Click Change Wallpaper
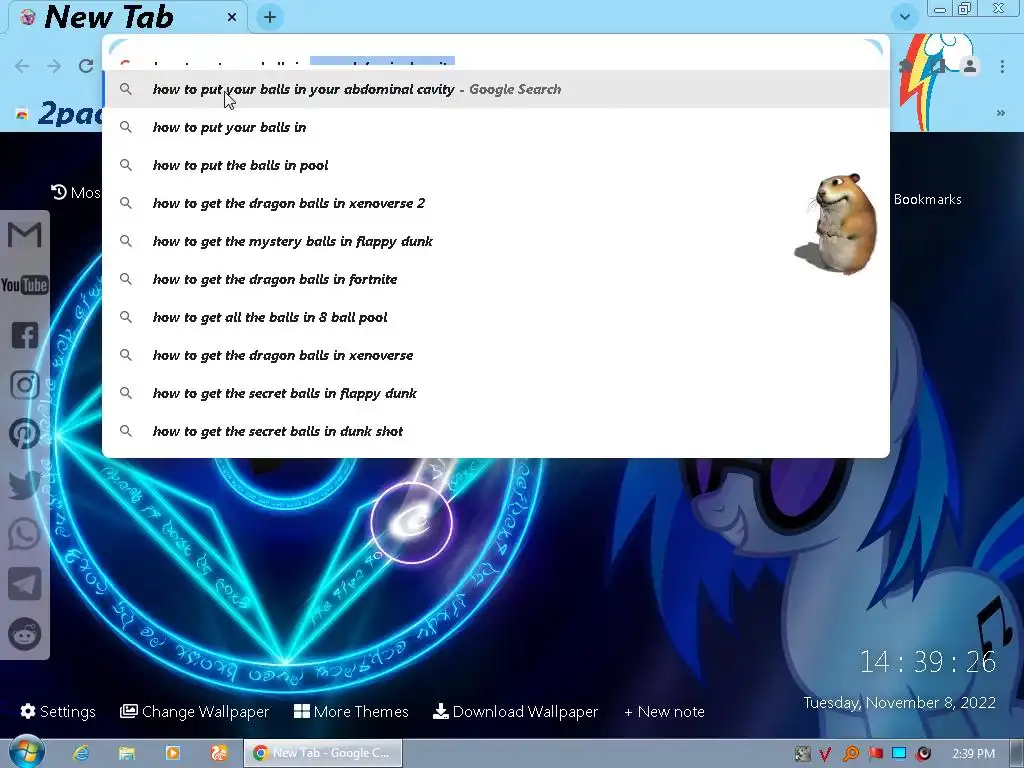 tap(195, 711)
